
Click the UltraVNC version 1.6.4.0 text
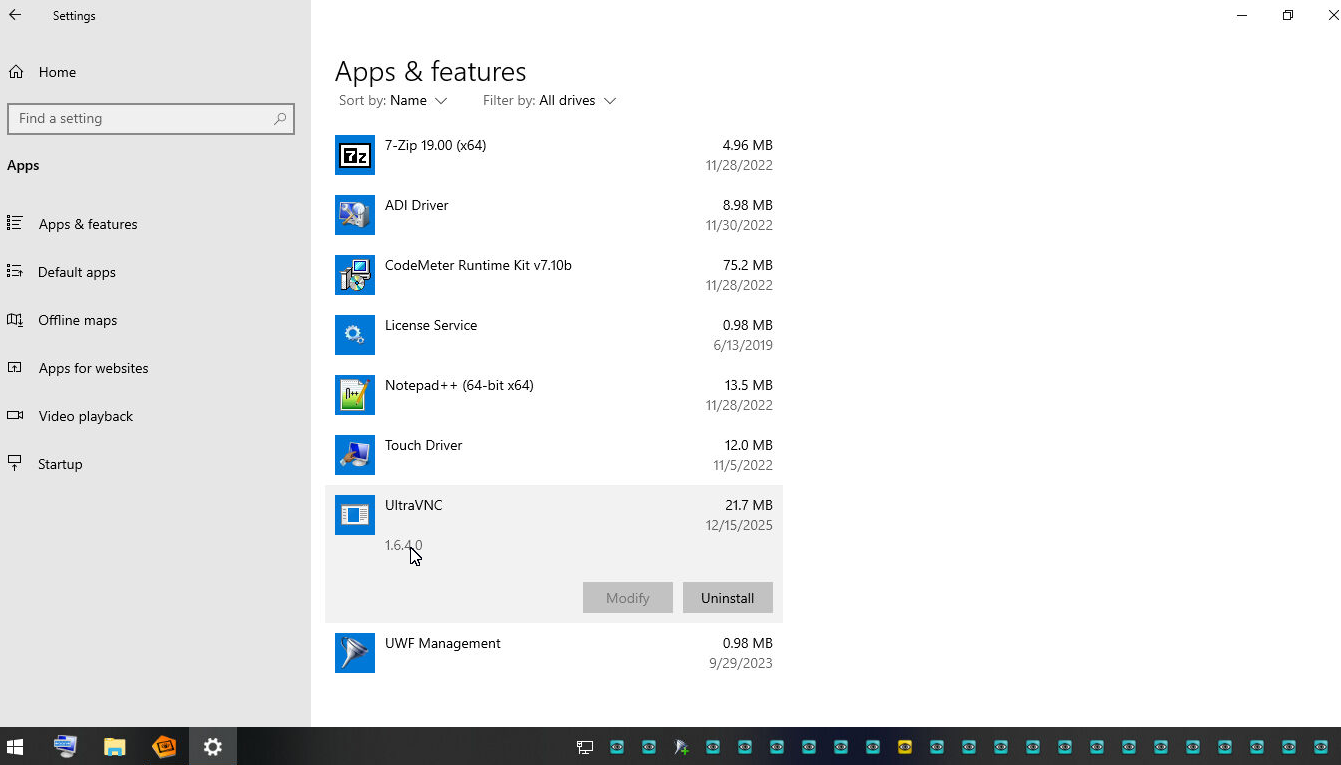(x=404, y=545)
